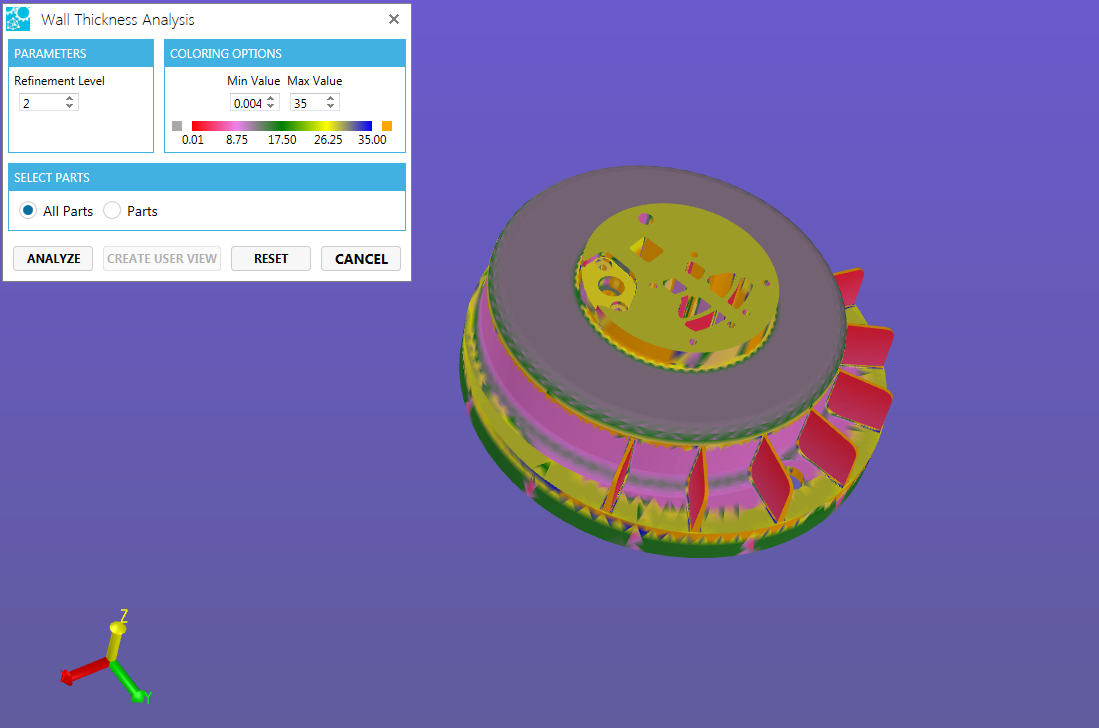Viewport: 1099px width, 728px height.
Task: Close the Wall Thickness Analysis dialog
Action: pyautogui.click(x=394, y=19)
